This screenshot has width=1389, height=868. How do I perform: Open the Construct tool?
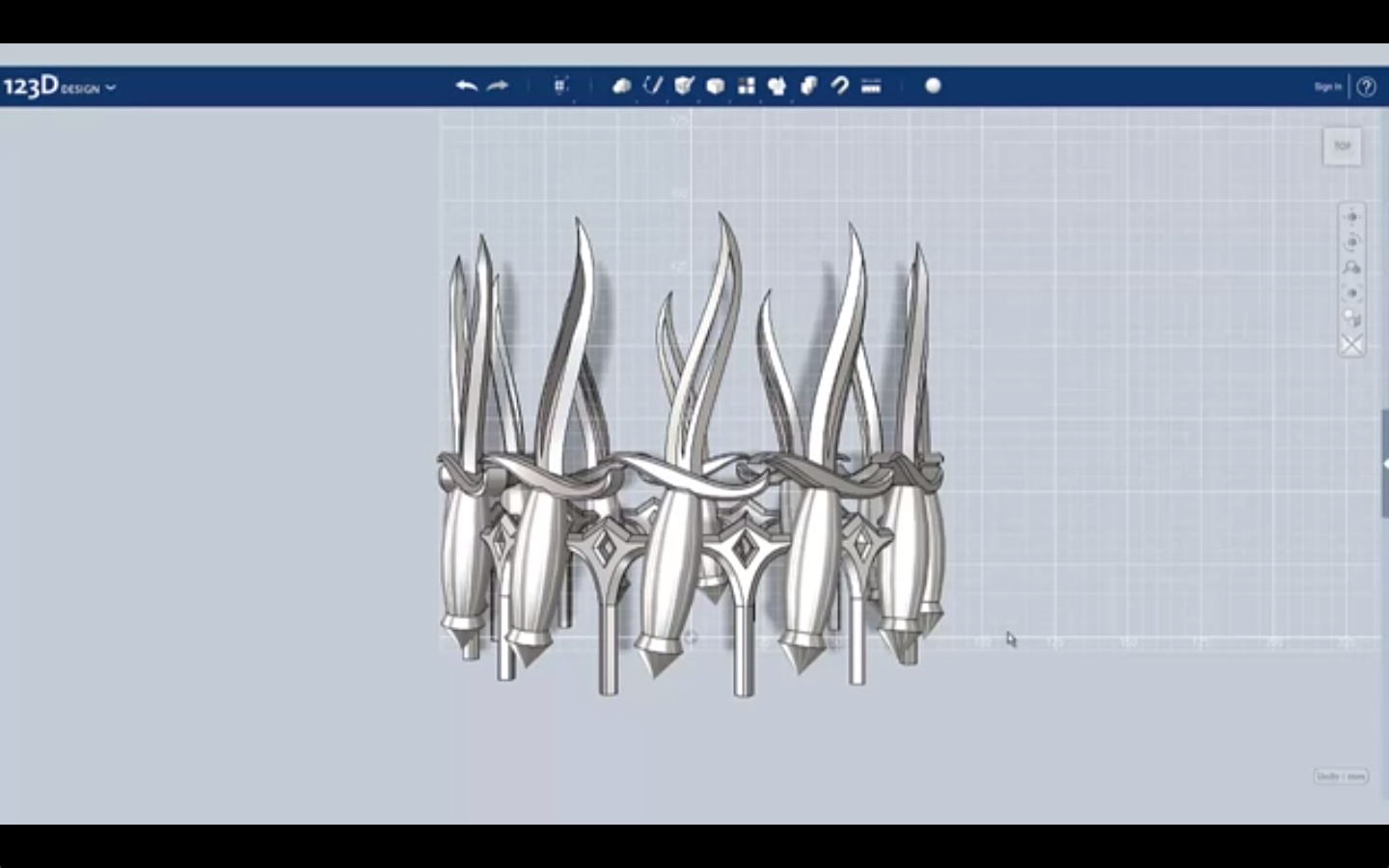click(684, 86)
